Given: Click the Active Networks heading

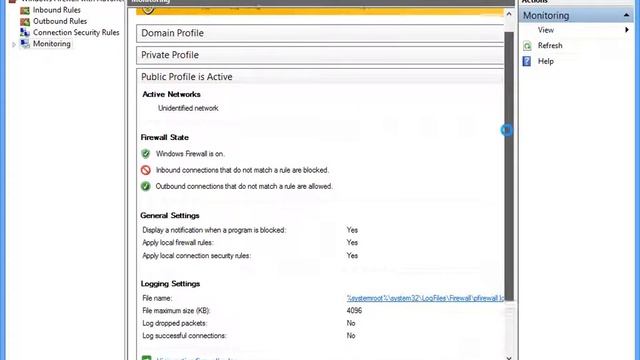Looking at the screenshot, I should 171,94.
